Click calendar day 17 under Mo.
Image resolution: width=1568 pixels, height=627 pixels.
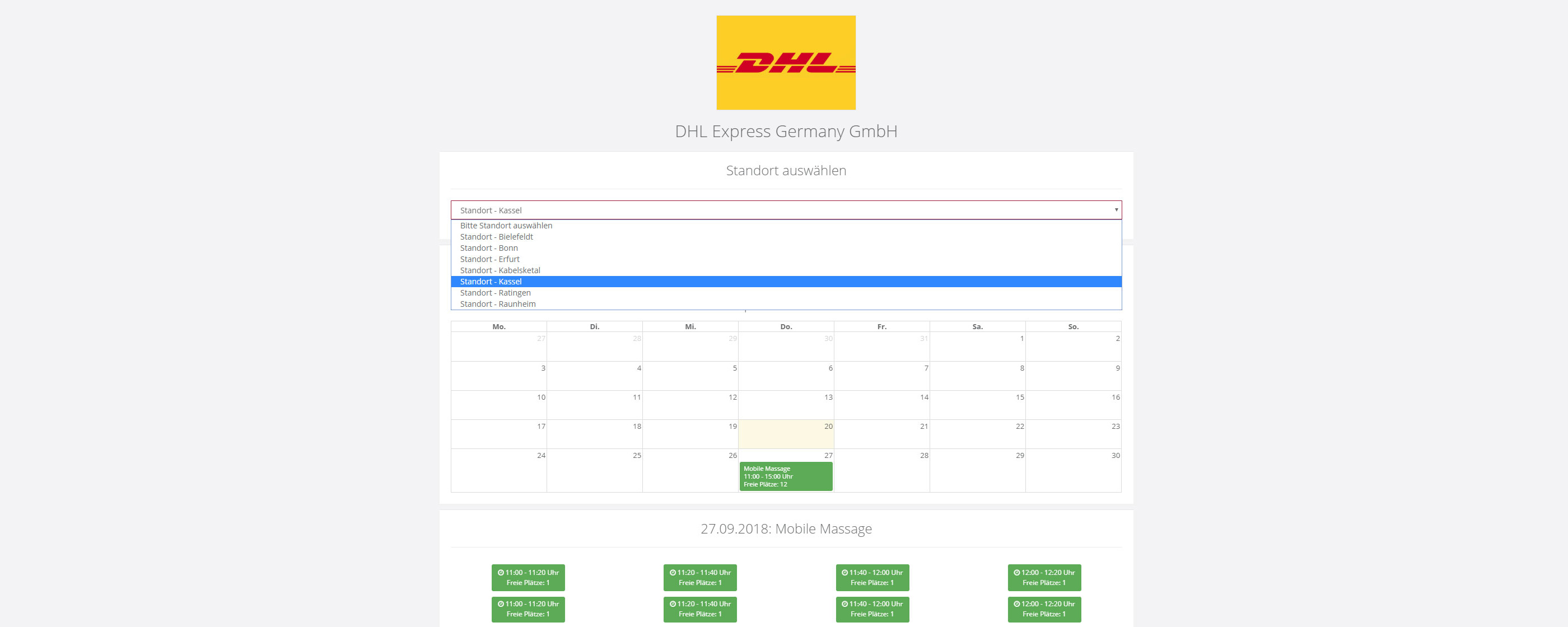click(x=499, y=434)
